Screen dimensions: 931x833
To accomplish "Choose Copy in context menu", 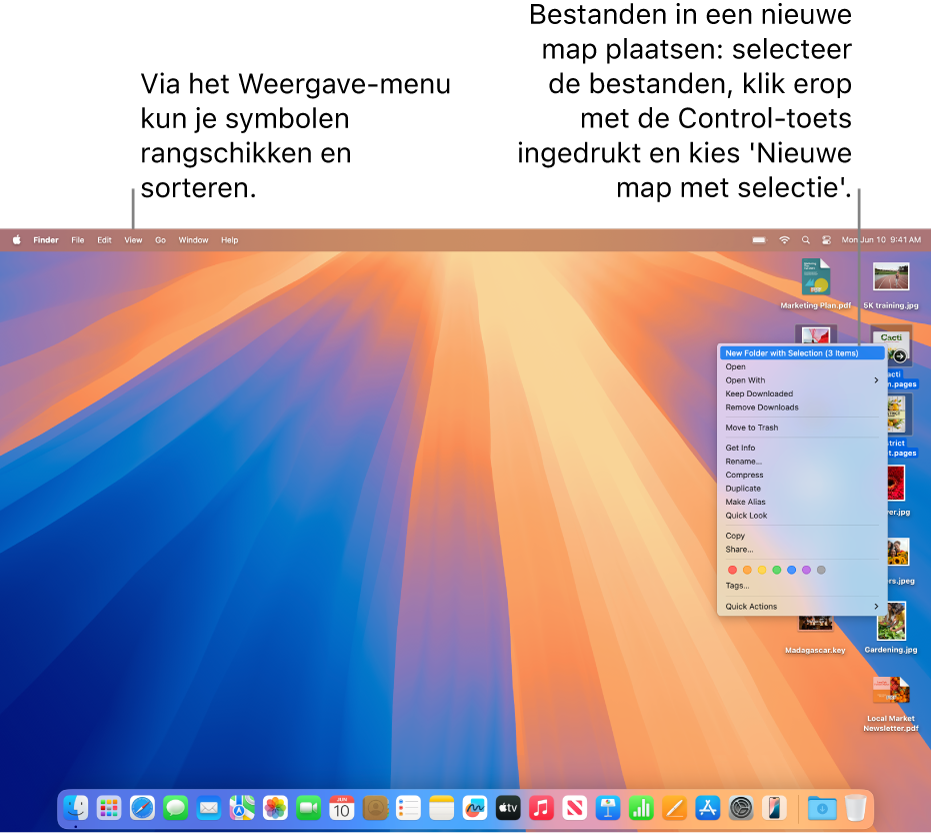I will [x=802, y=536].
